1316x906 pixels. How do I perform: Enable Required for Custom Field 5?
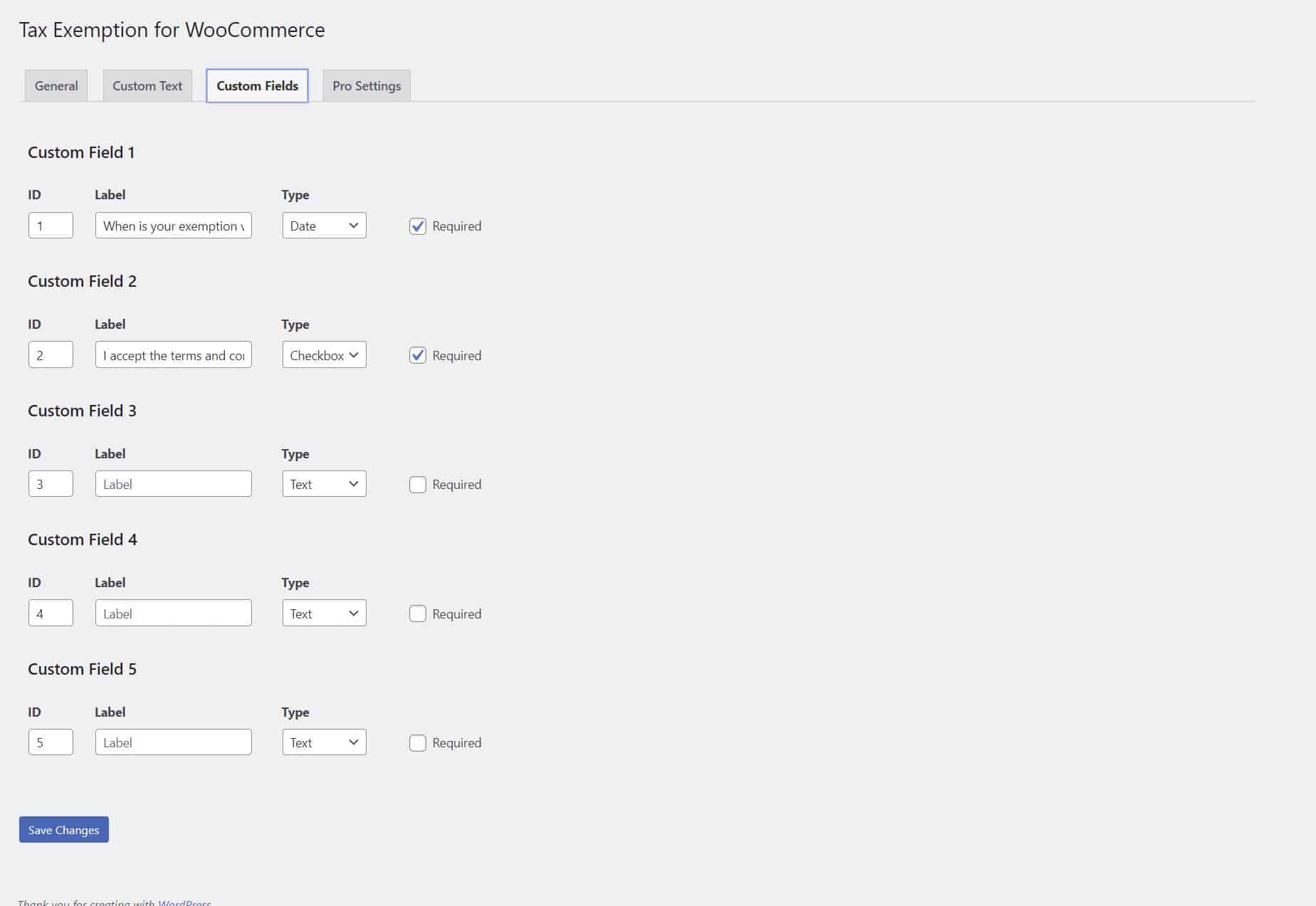[418, 743]
